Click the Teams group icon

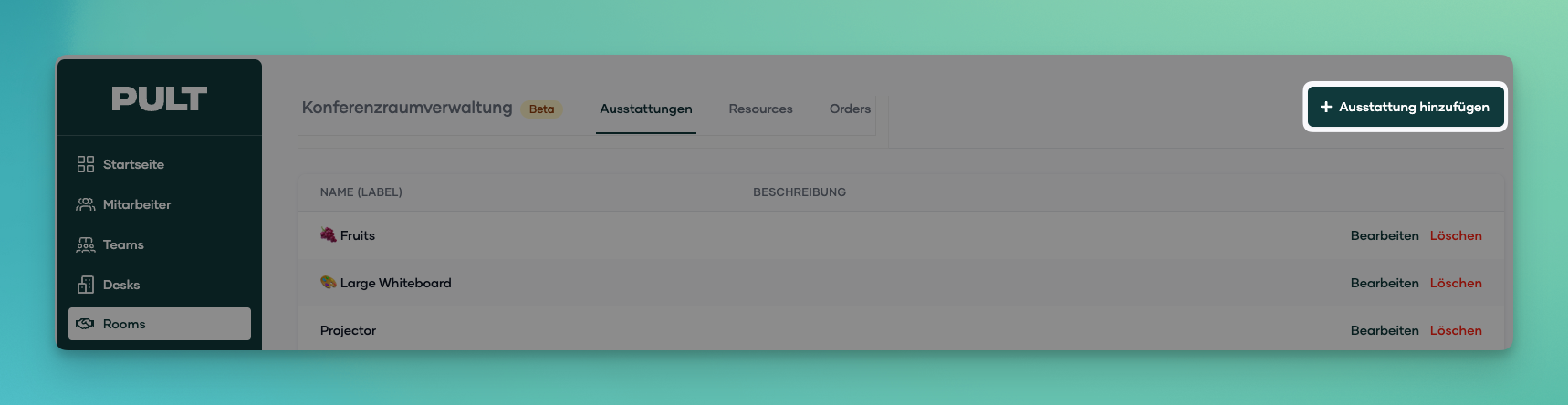click(86, 244)
